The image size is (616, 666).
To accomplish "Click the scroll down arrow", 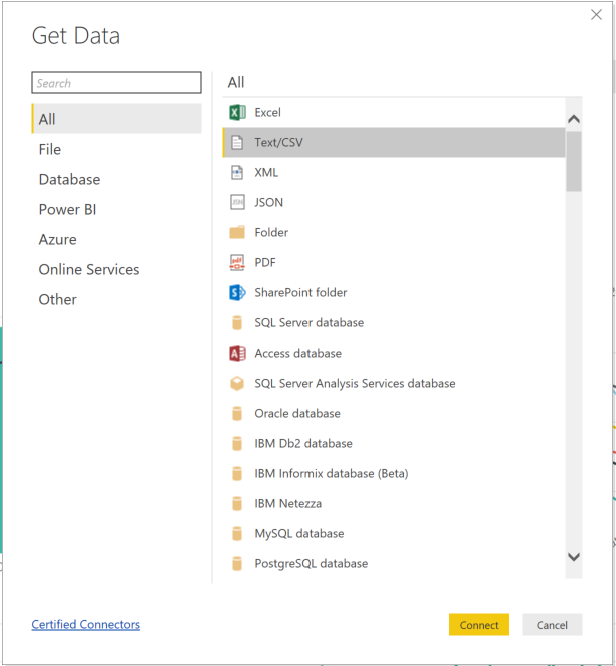I will pyautogui.click(x=574, y=556).
